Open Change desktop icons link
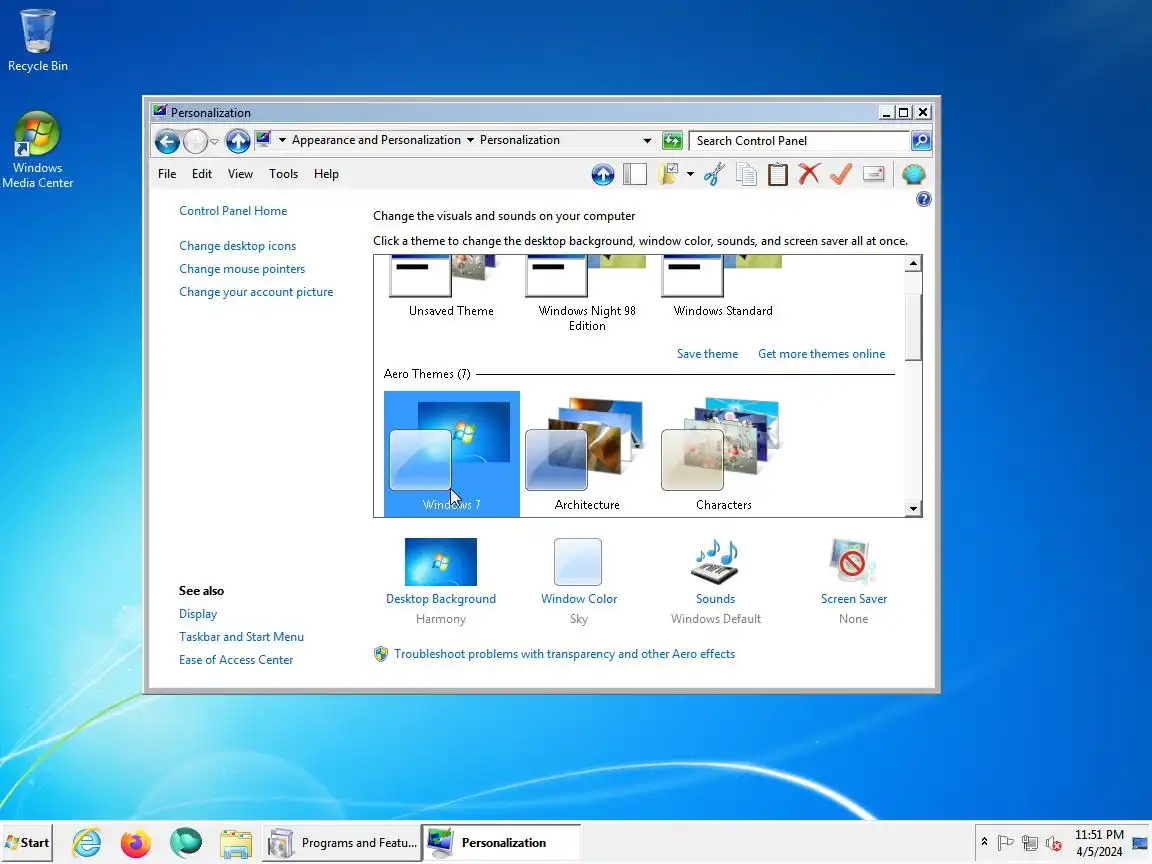Screen dimensions: 1152x864 coord(237,246)
